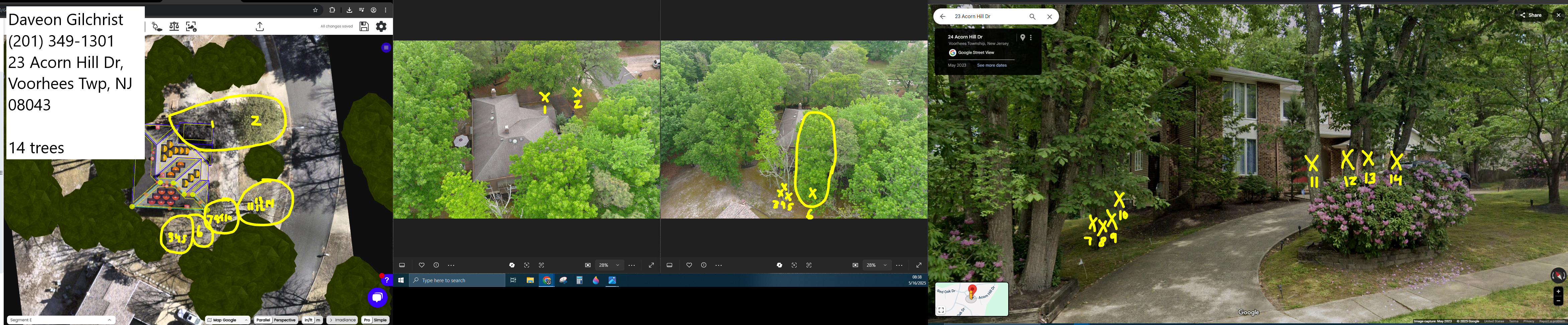This screenshot has width=1568, height=325.
Task: Expand the Irradiance panel
Action: [342, 320]
